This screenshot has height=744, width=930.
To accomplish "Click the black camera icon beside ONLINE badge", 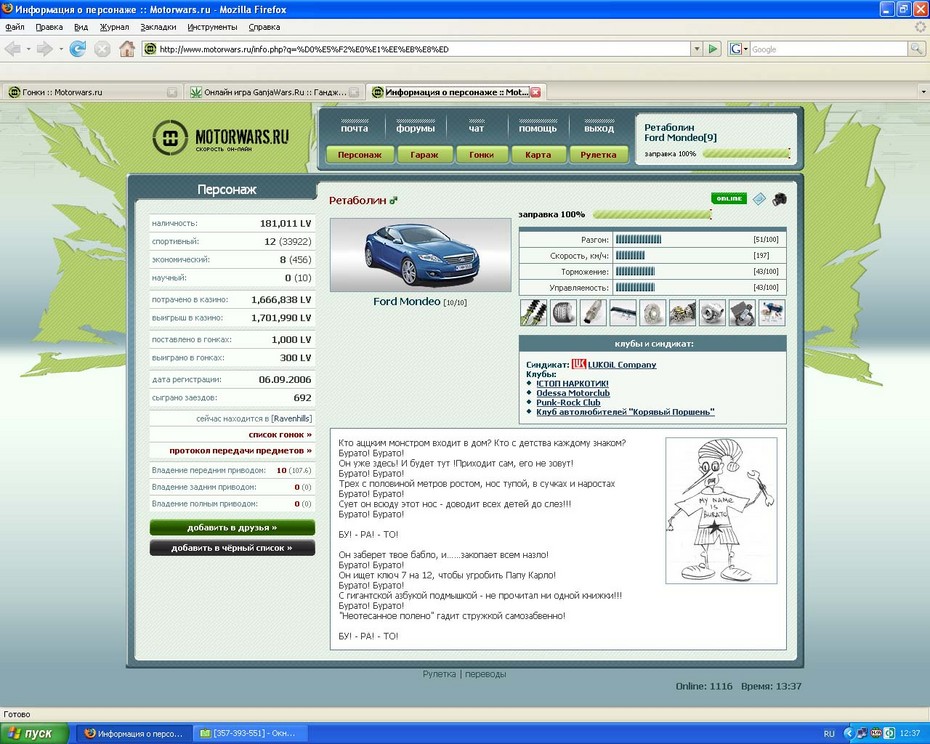I will pyautogui.click(x=779, y=199).
